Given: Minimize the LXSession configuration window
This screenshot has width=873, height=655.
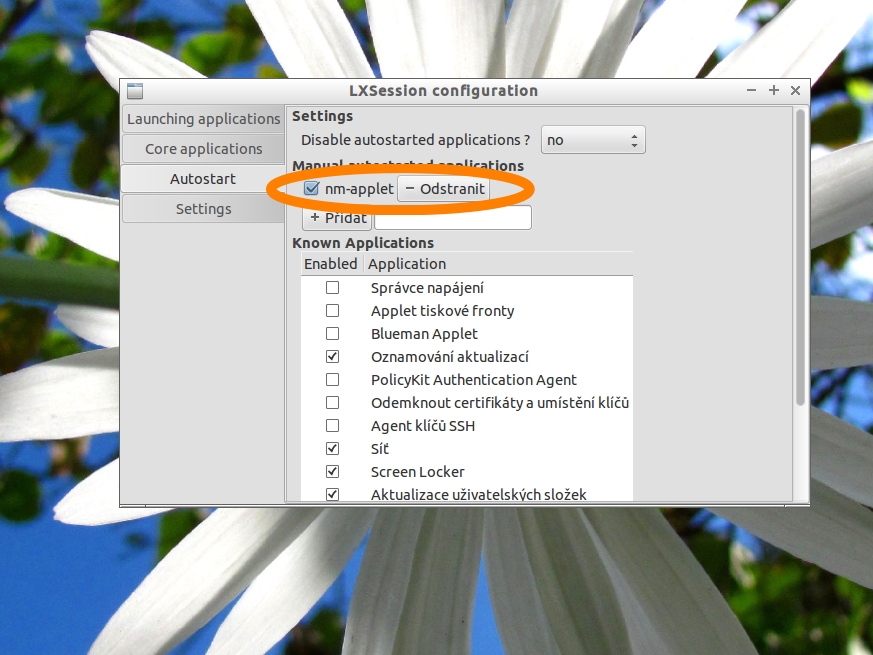Looking at the screenshot, I should point(752,90).
